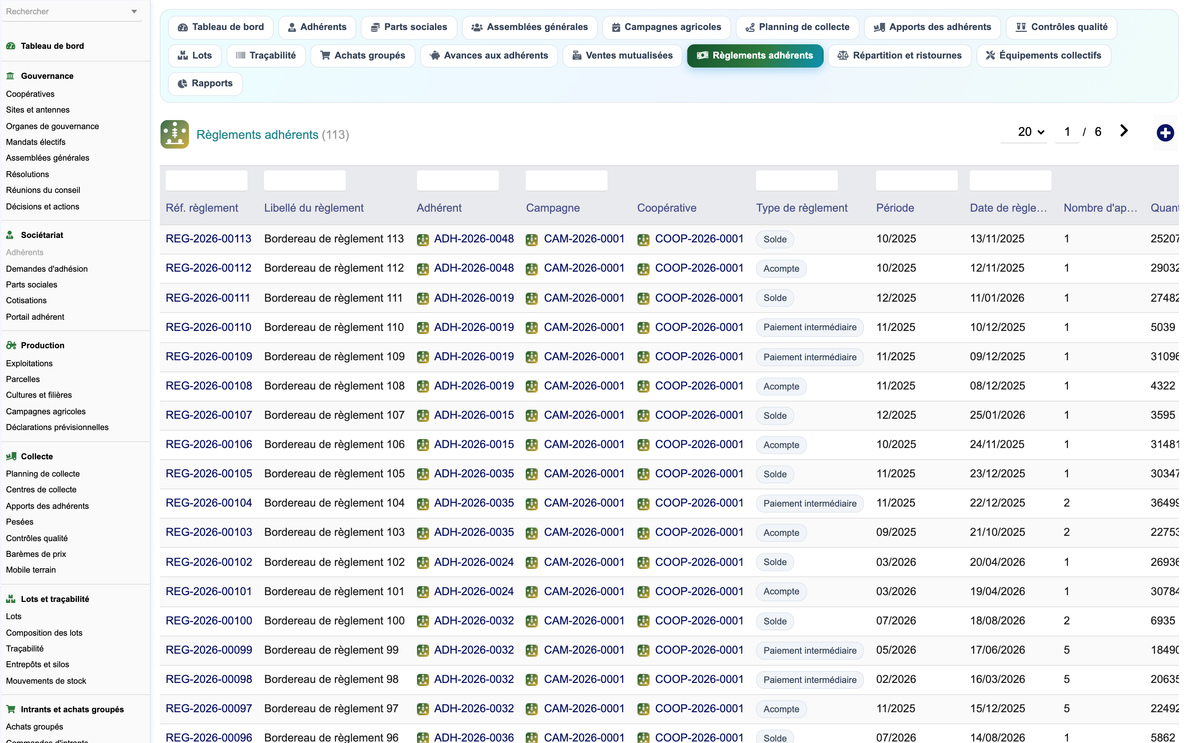Open Achats groupés tab

pyautogui.click(x=363, y=55)
